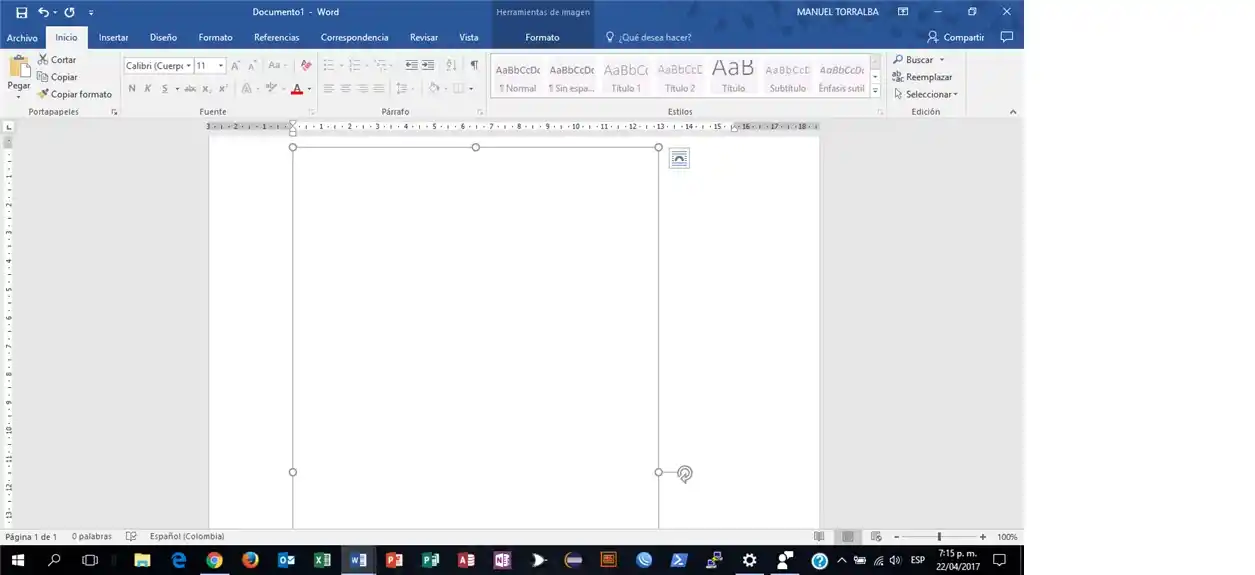Open Excel from the Windows taskbar
Image resolution: width=1255 pixels, height=575 pixels.
(x=322, y=560)
